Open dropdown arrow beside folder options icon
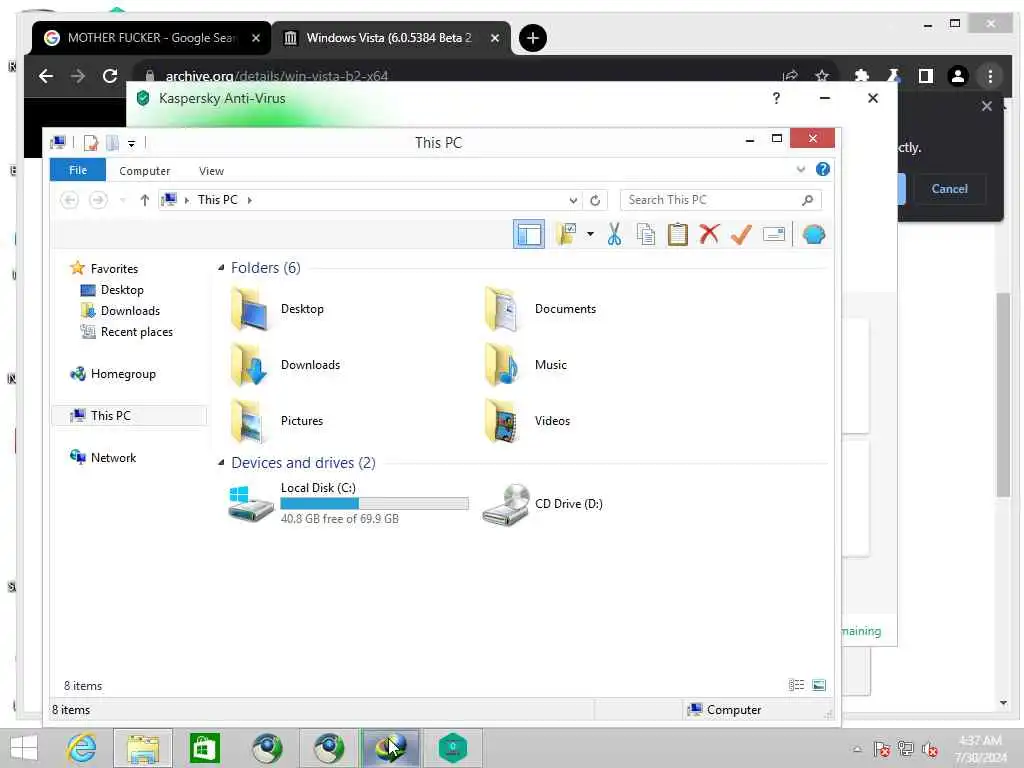This screenshot has height=768, width=1024. 590,234
